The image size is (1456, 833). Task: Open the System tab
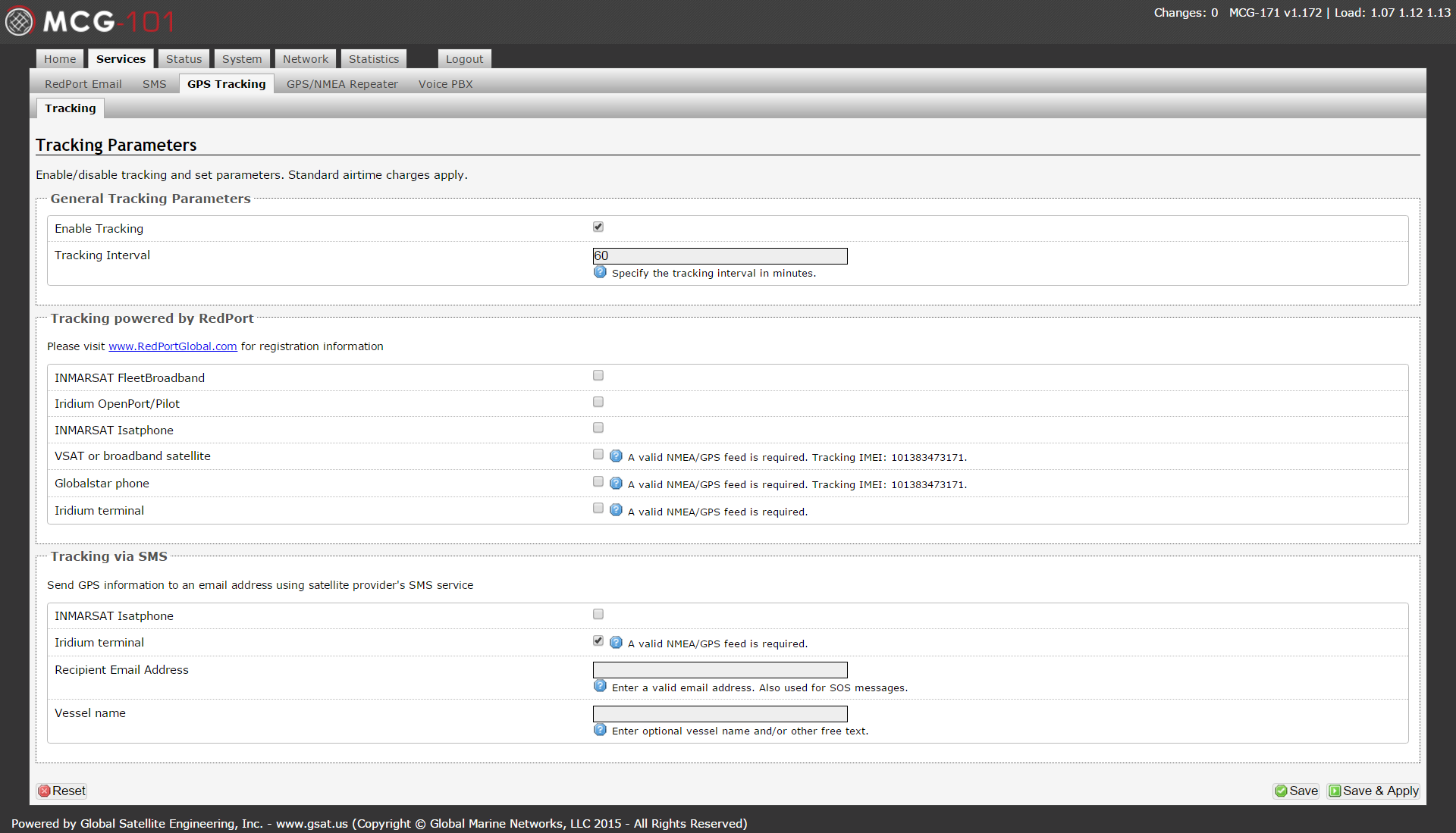point(242,59)
